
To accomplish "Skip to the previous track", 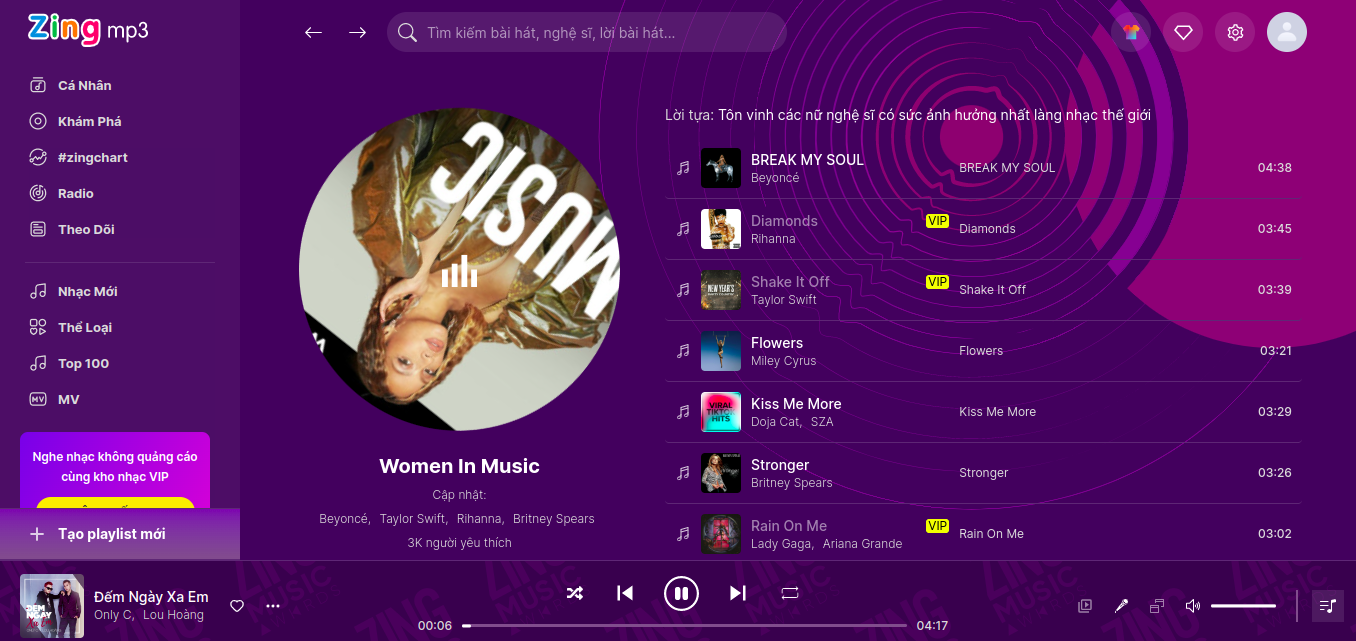I will [625, 593].
